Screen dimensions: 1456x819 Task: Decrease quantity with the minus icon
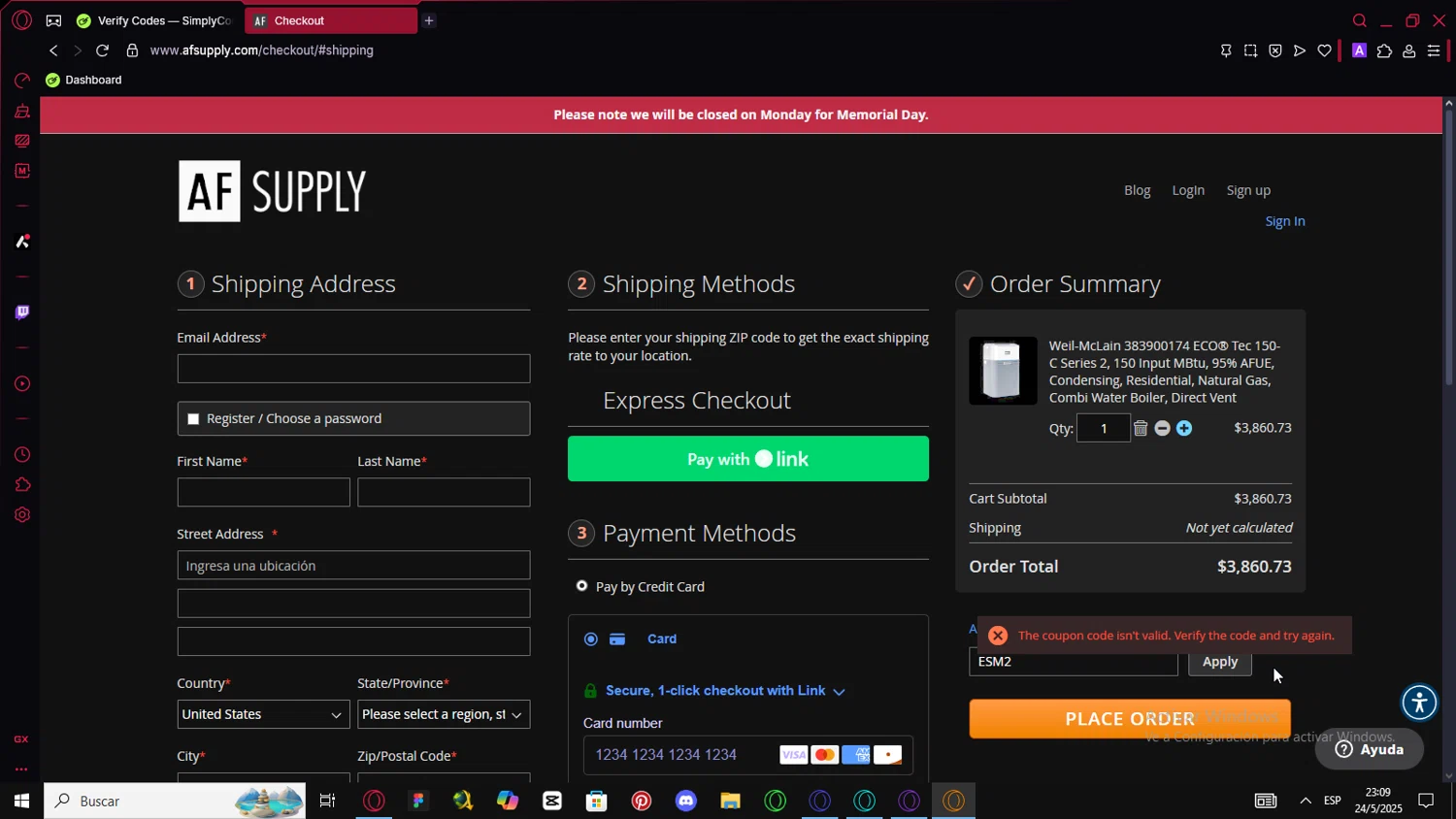pyautogui.click(x=1162, y=429)
